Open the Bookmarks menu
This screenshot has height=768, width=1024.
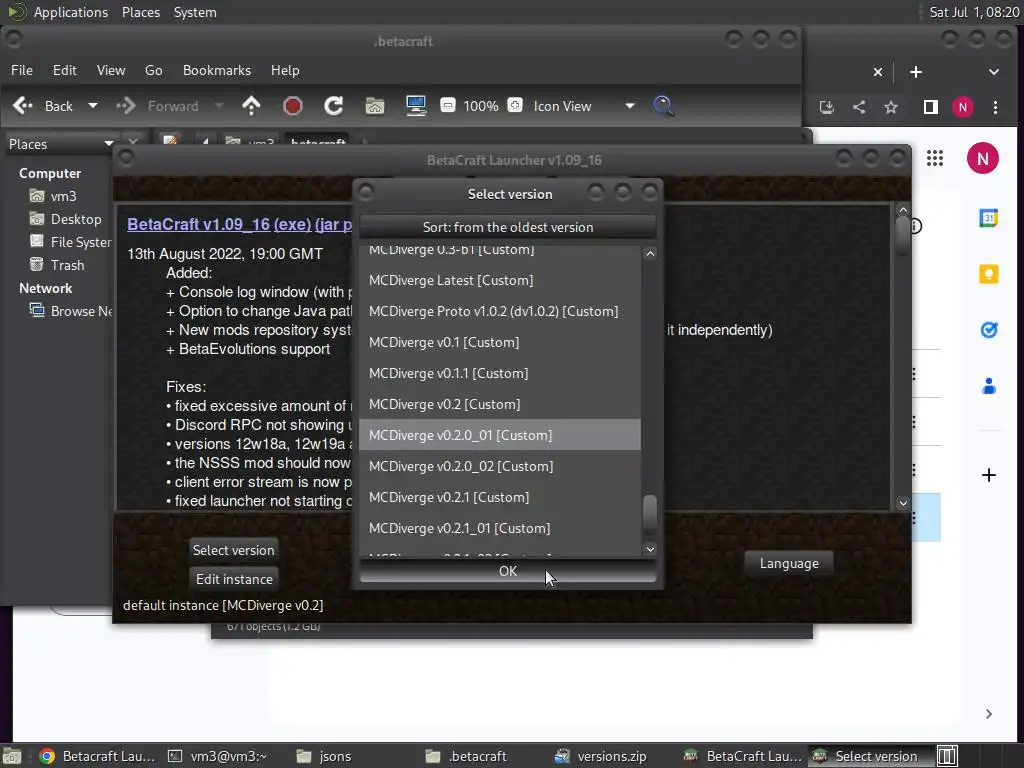(217, 70)
